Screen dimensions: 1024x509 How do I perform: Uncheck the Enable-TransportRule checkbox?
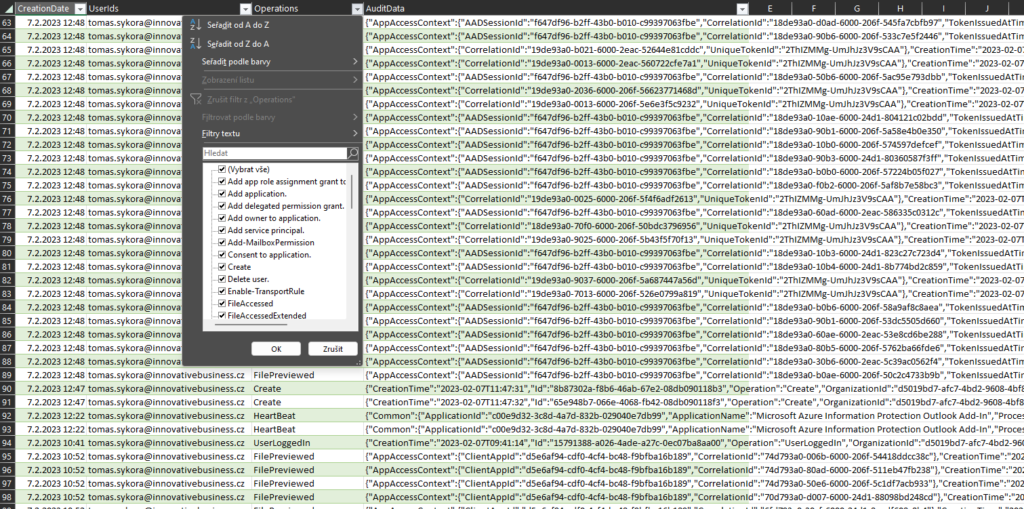tap(222, 291)
